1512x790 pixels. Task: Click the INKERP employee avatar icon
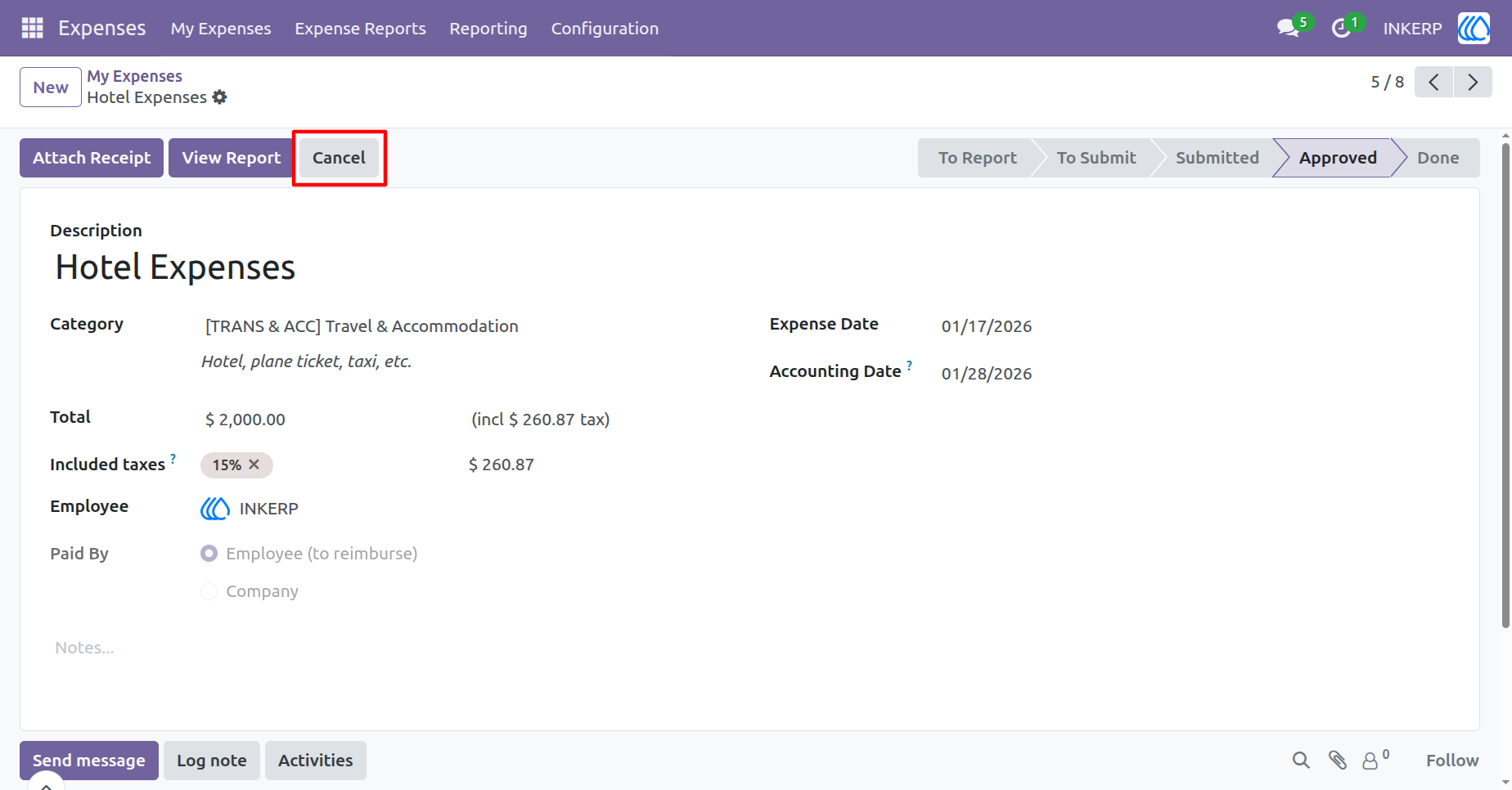click(215, 509)
